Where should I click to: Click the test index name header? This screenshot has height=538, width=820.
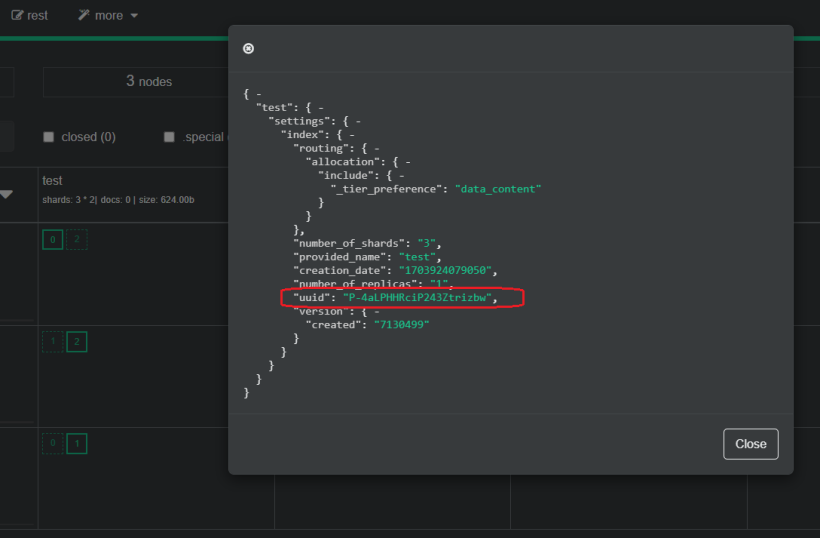(x=52, y=181)
